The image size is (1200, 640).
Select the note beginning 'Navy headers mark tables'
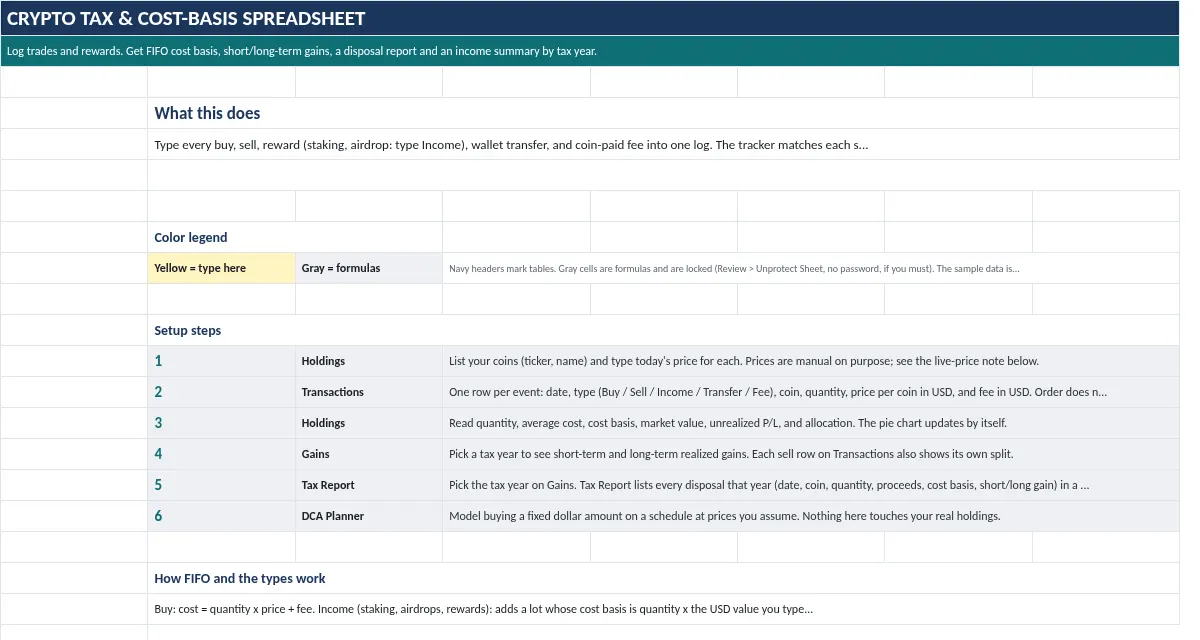pos(811,268)
